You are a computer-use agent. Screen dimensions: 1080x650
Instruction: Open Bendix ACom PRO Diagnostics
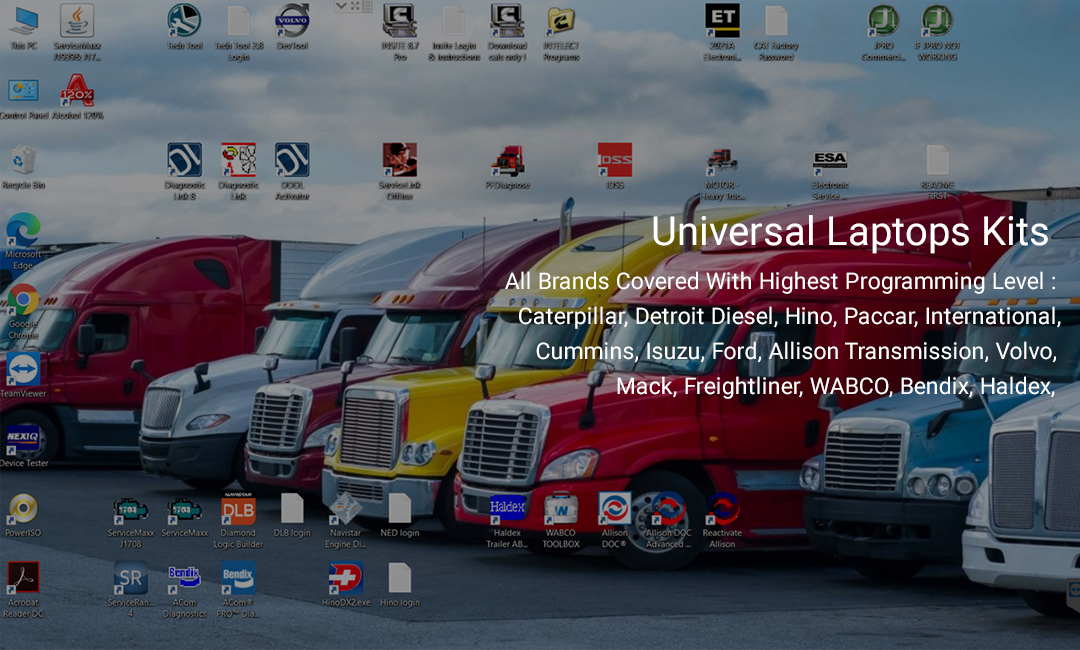238,589
